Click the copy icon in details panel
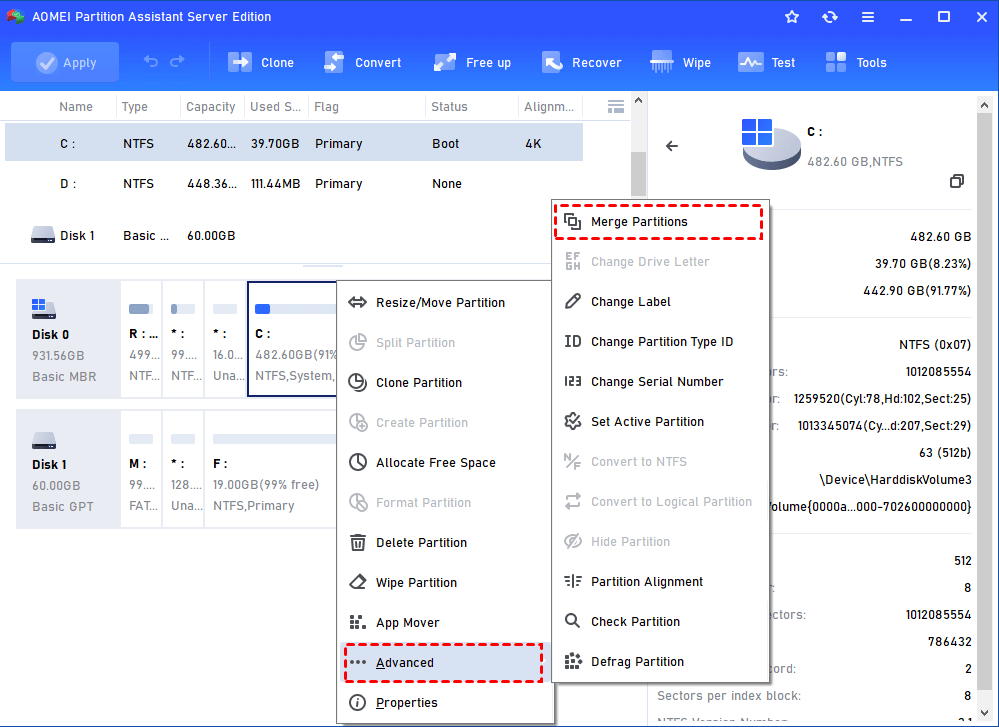 (x=956, y=181)
